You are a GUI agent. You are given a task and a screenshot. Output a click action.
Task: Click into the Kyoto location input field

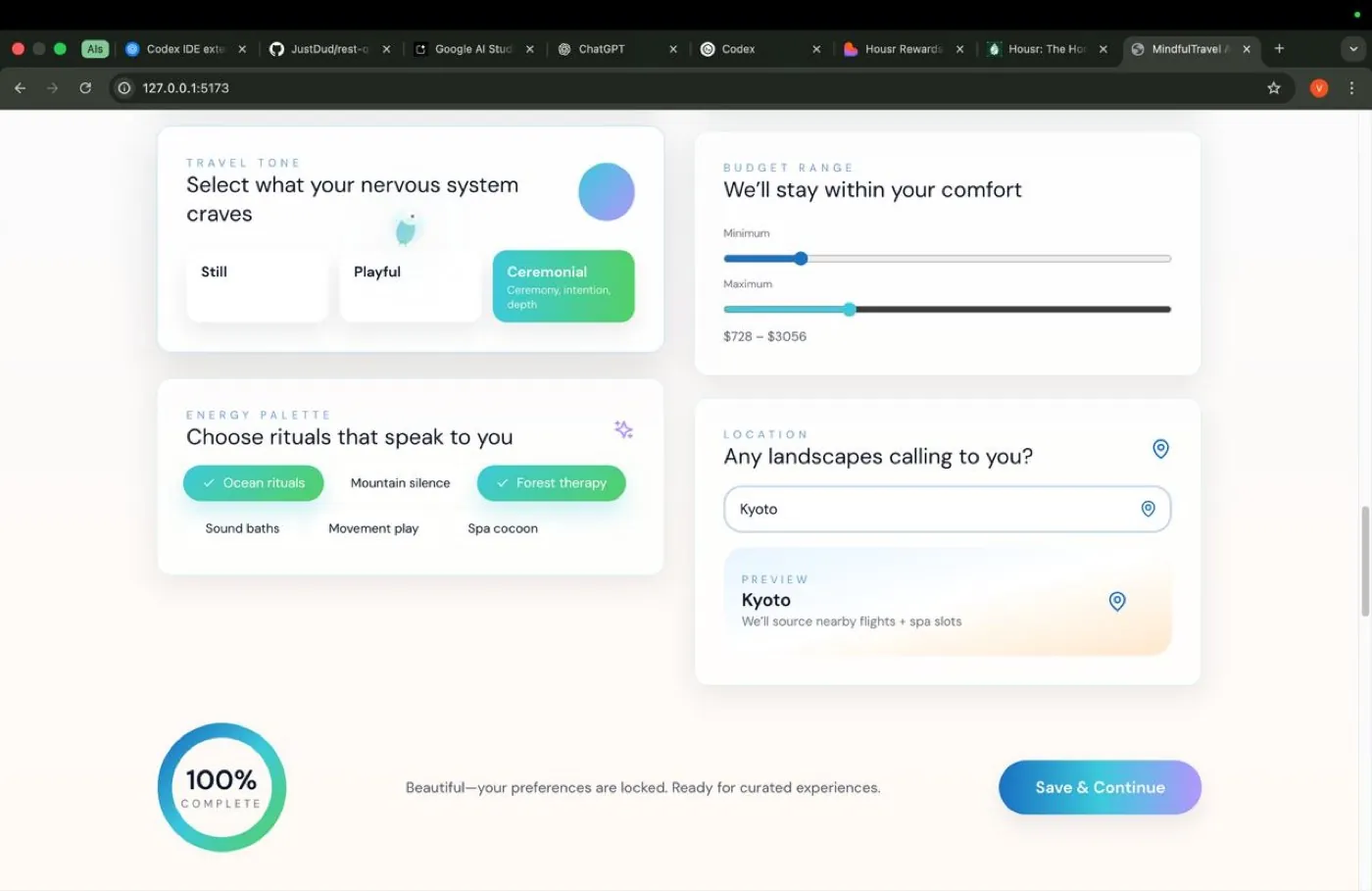tap(947, 509)
